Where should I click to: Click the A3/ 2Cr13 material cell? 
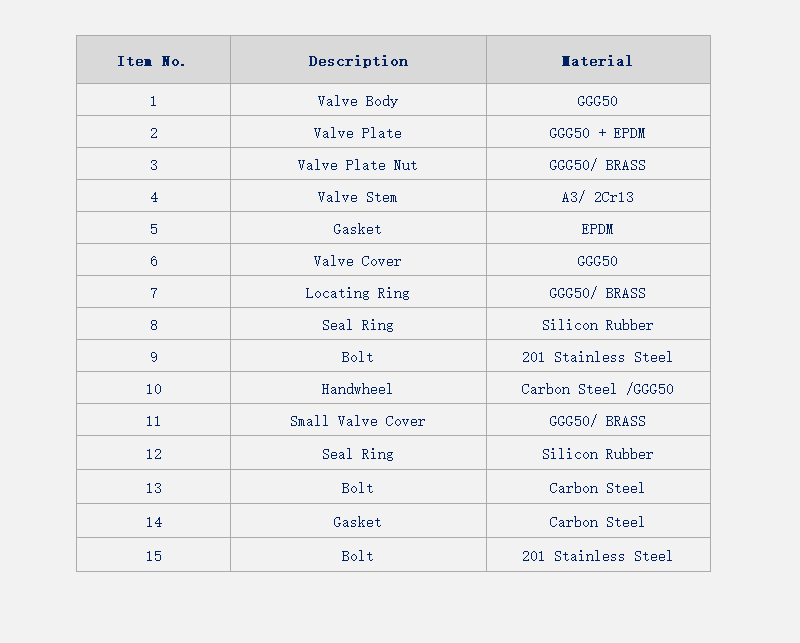click(598, 196)
